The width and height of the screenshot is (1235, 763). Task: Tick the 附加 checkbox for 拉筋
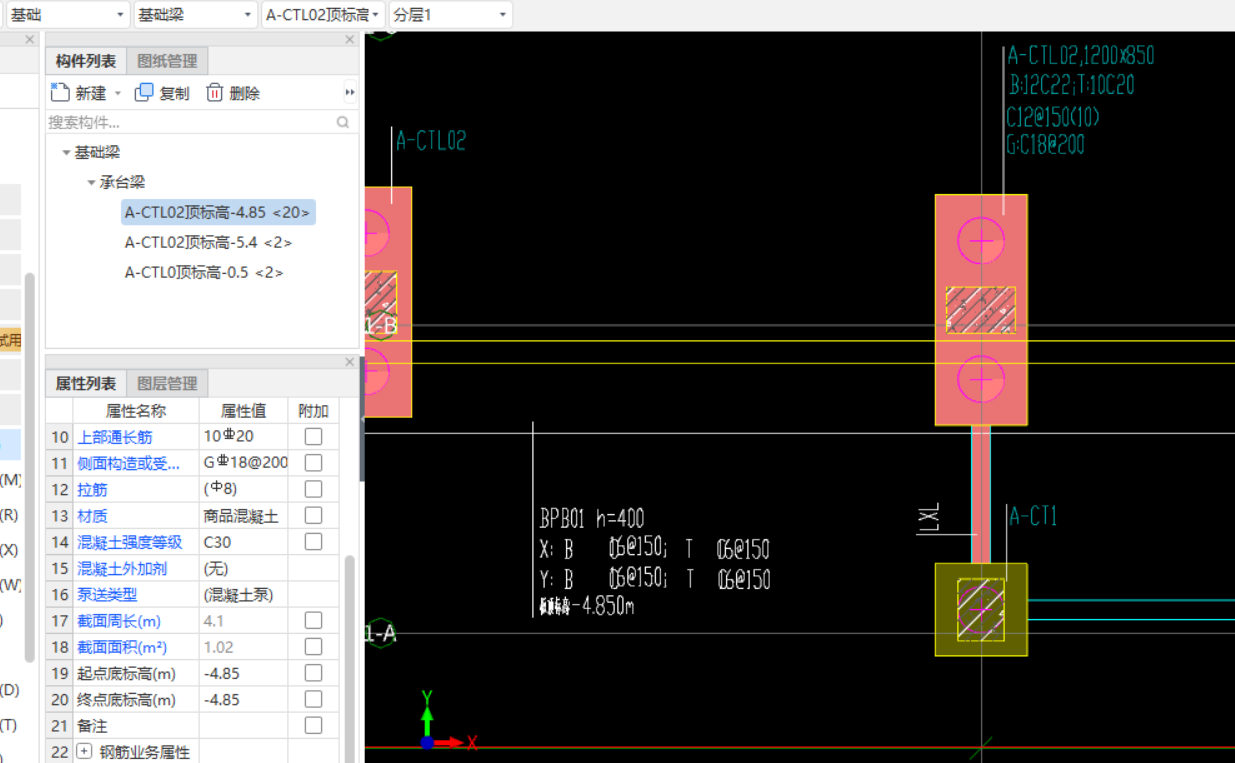(x=313, y=489)
